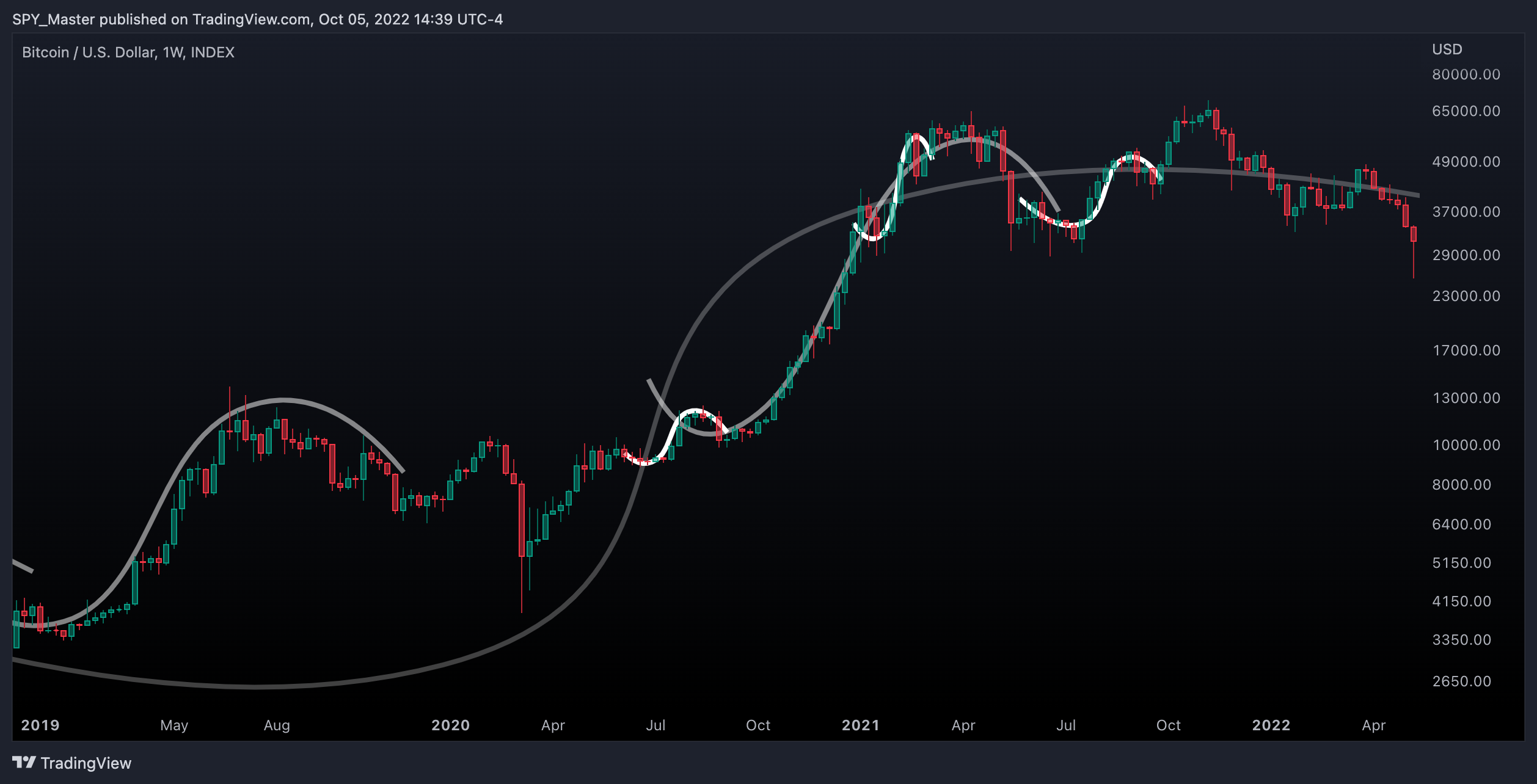Viewport: 1537px width, 784px height.
Task: Click the TradingView wordmark text
Action: click(86, 763)
